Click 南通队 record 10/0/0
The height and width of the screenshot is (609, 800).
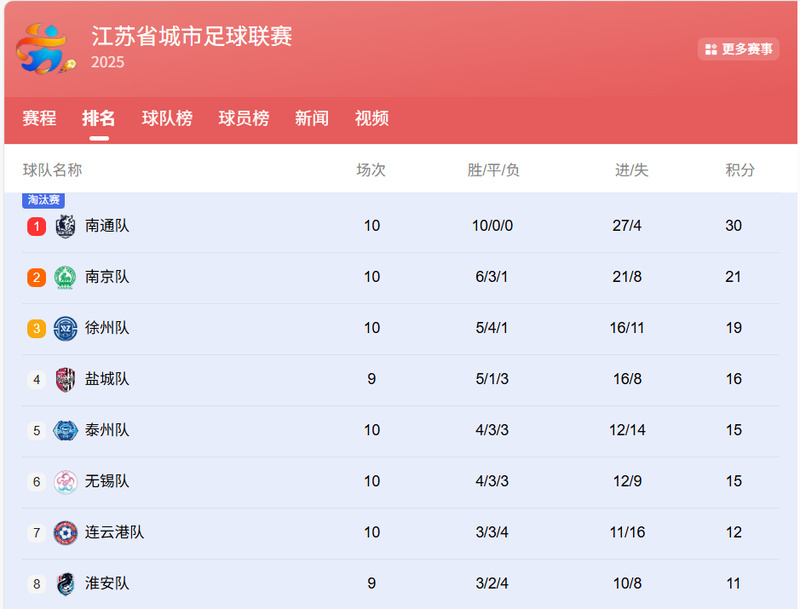click(x=492, y=225)
